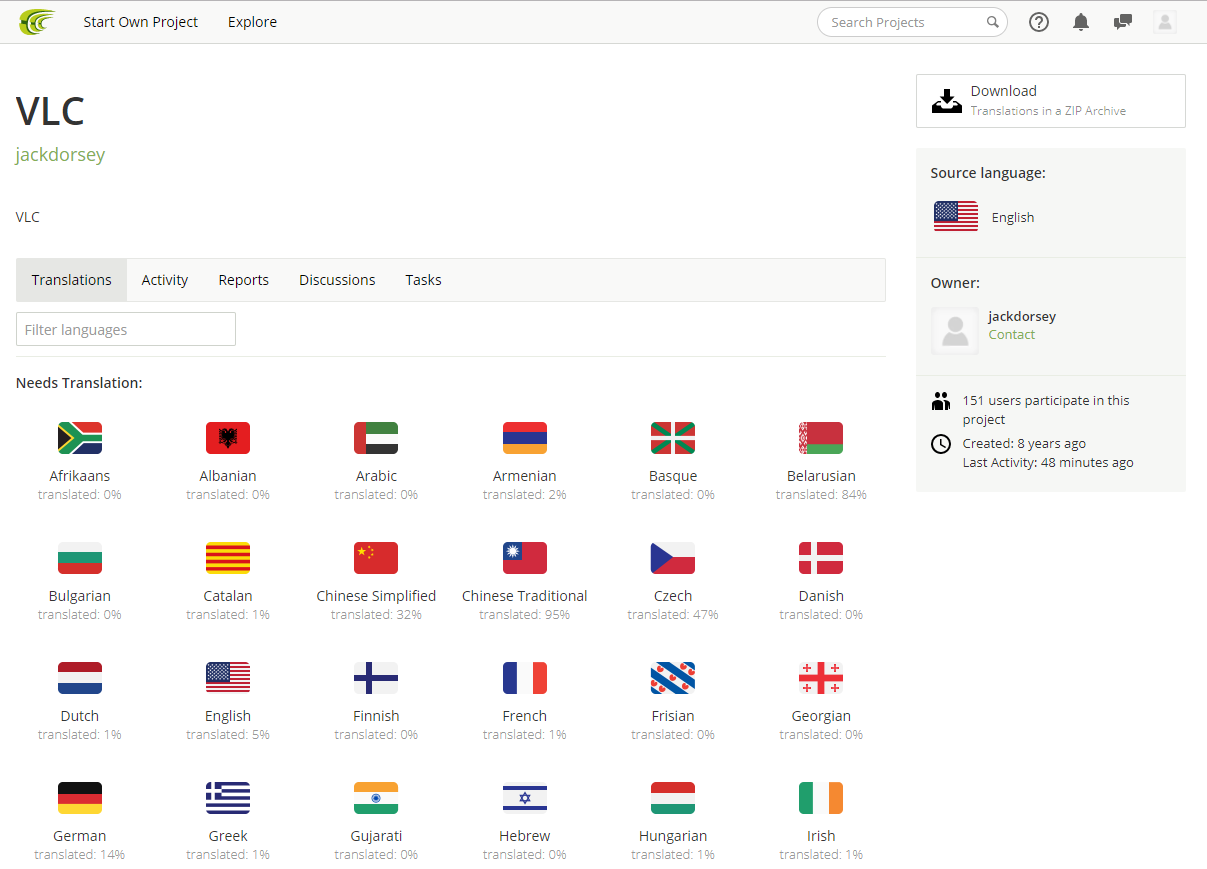Click the participants people icon

coord(941,402)
